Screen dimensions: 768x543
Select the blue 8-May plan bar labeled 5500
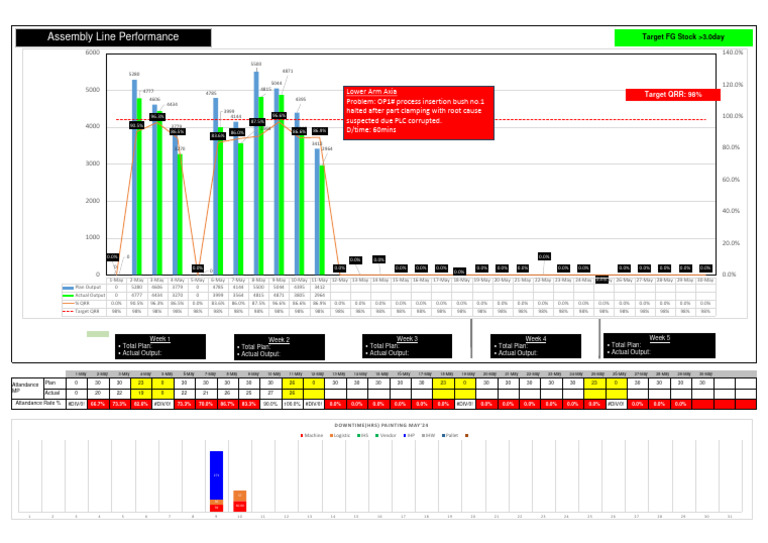tap(256, 173)
